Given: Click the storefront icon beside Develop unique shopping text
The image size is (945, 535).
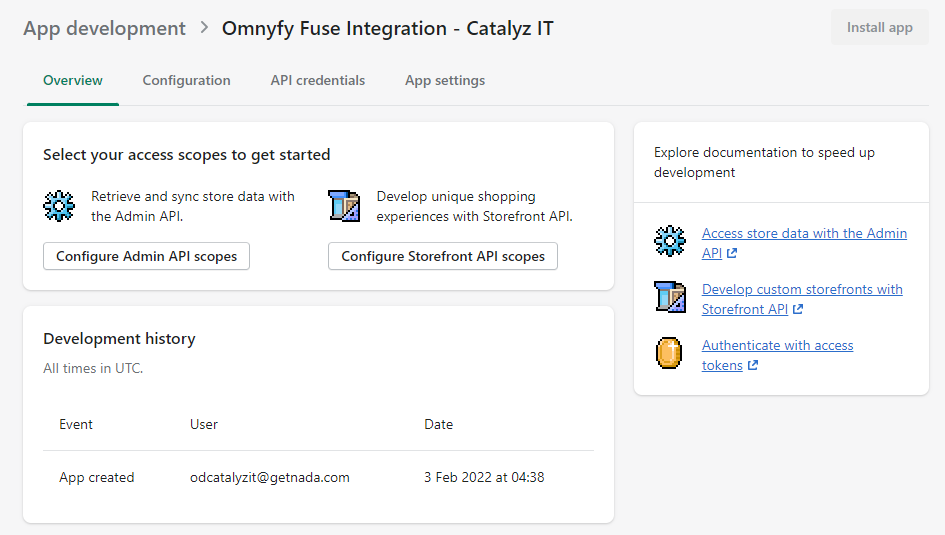Looking at the screenshot, I should tap(344, 206).
